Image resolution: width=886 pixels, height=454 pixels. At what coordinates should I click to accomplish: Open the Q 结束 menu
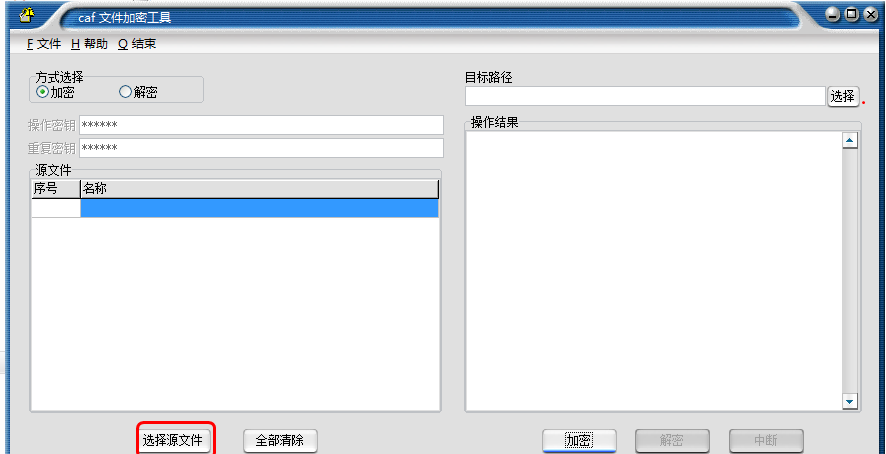(x=137, y=44)
